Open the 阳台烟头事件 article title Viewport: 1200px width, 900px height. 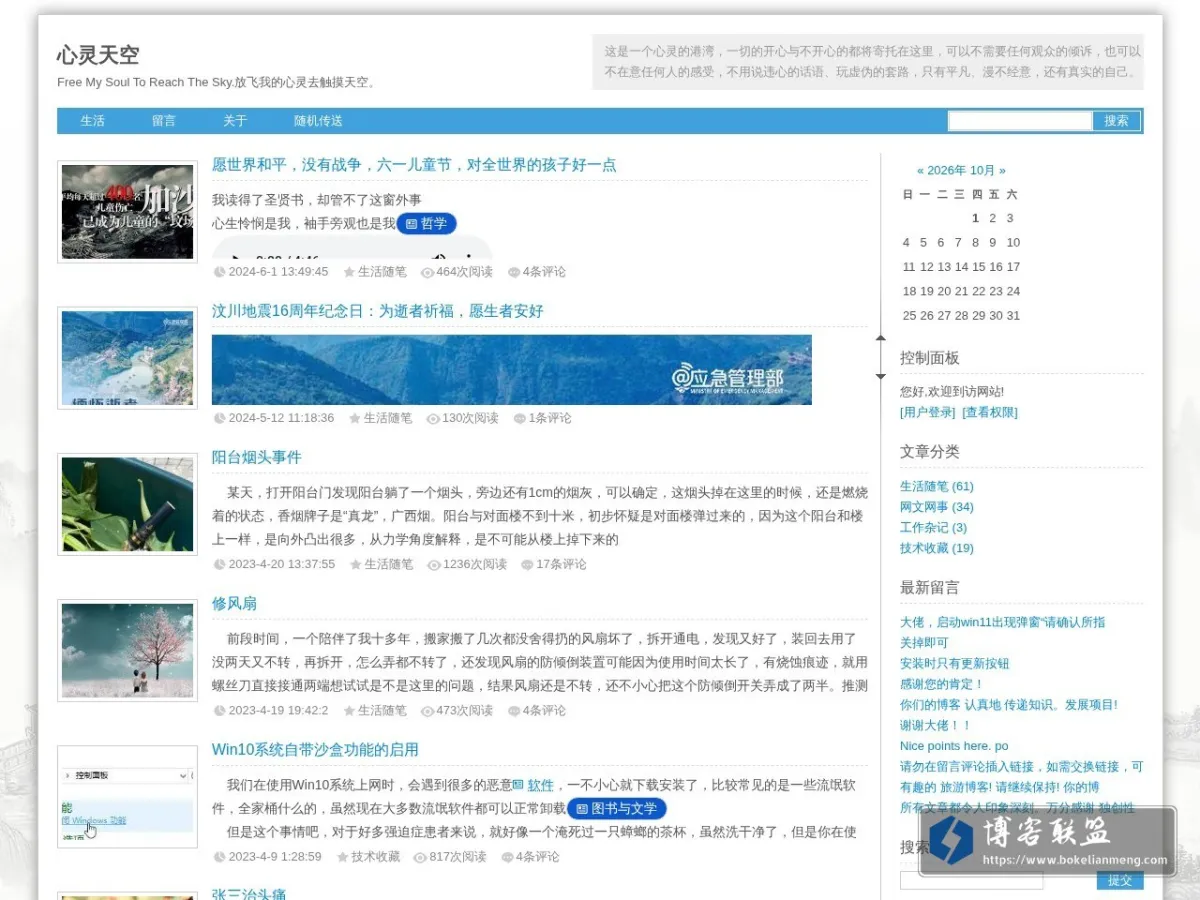[256, 457]
